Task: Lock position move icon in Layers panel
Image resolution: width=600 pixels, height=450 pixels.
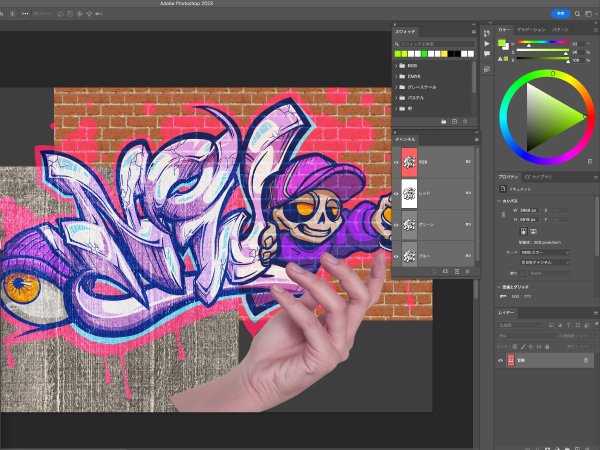Action: pos(531,346)
